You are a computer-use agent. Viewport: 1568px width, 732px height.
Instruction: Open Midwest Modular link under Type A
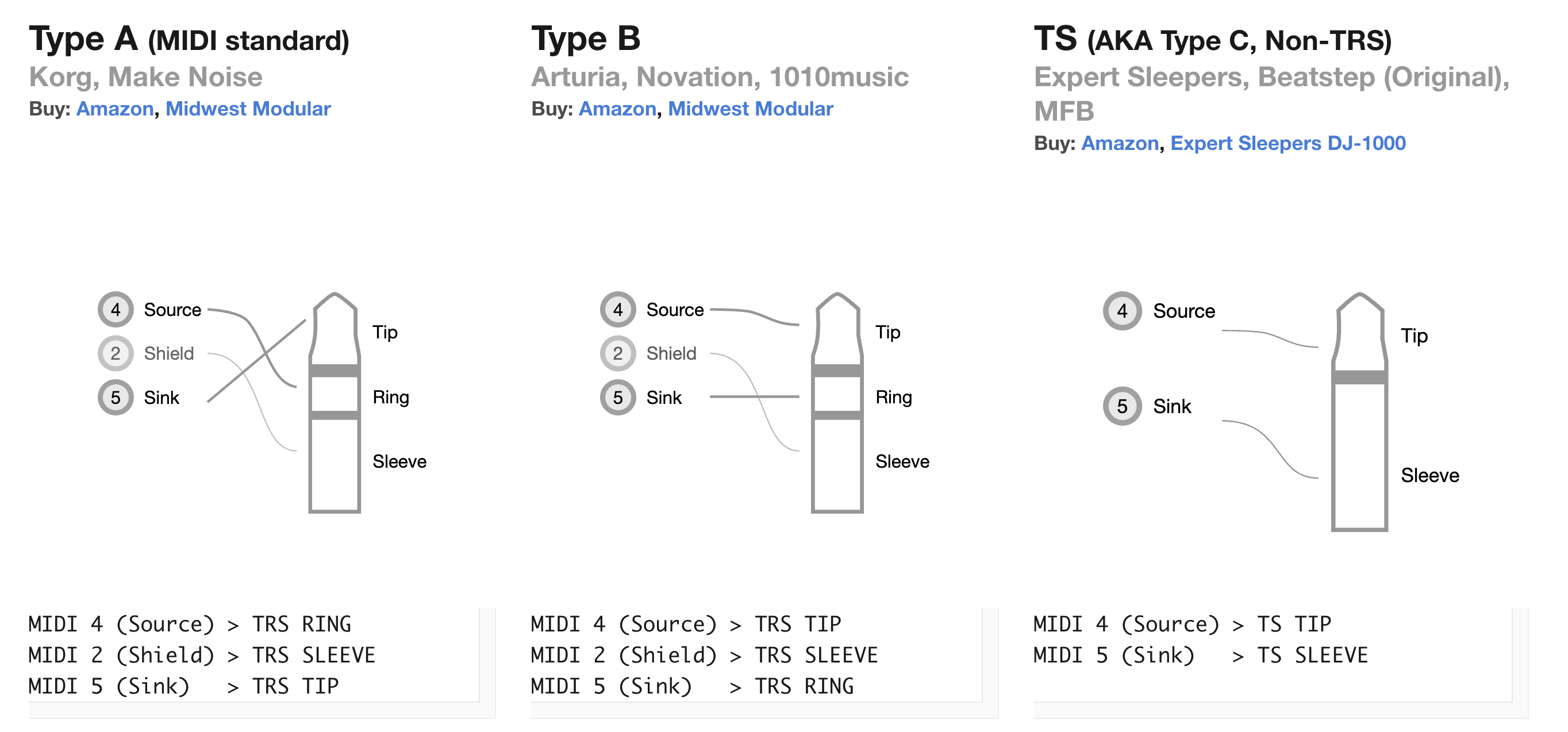click(248, 109)
